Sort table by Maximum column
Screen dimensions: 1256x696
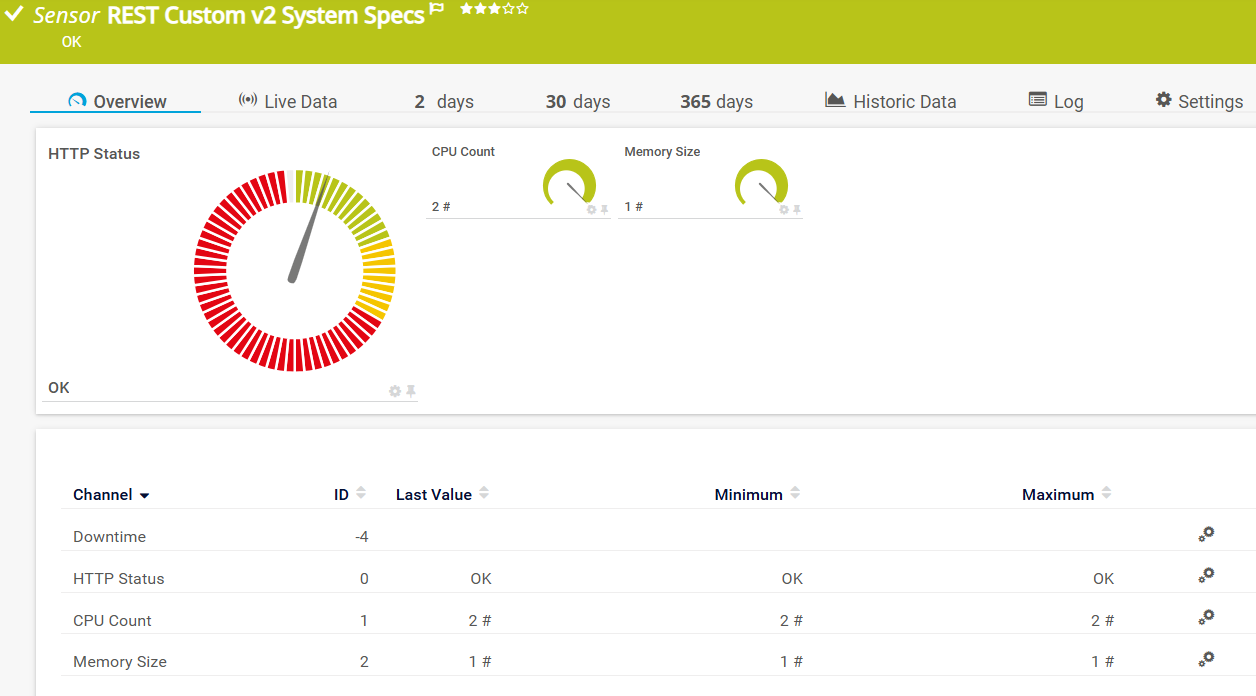pos(1066,494)
